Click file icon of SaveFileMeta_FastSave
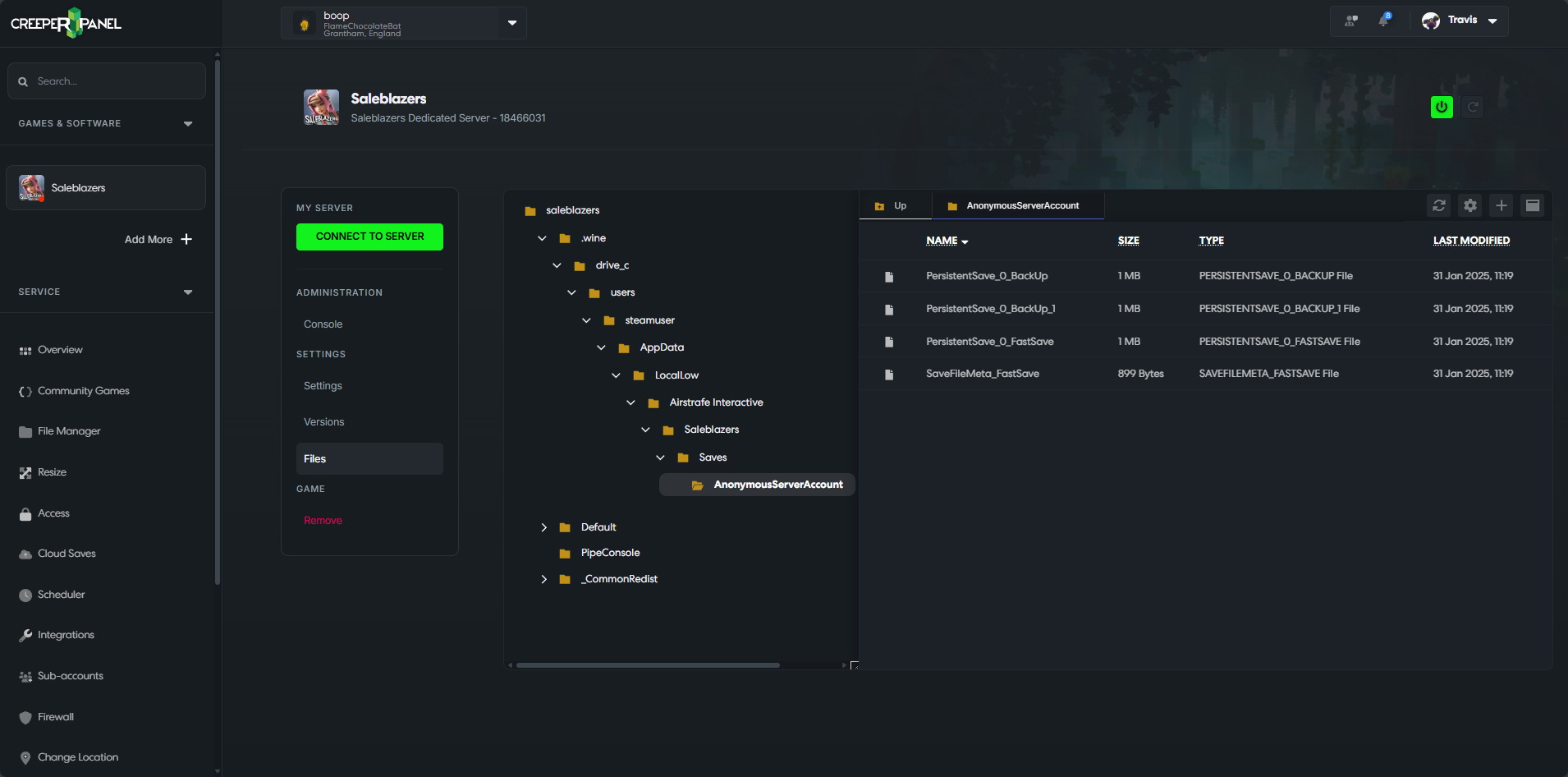Screen dimensions: 1568x777 (x=889, y=375)
